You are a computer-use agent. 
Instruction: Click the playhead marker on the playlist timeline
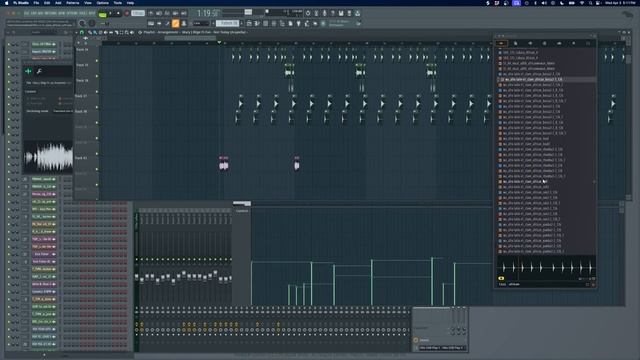tap(219, 42)
